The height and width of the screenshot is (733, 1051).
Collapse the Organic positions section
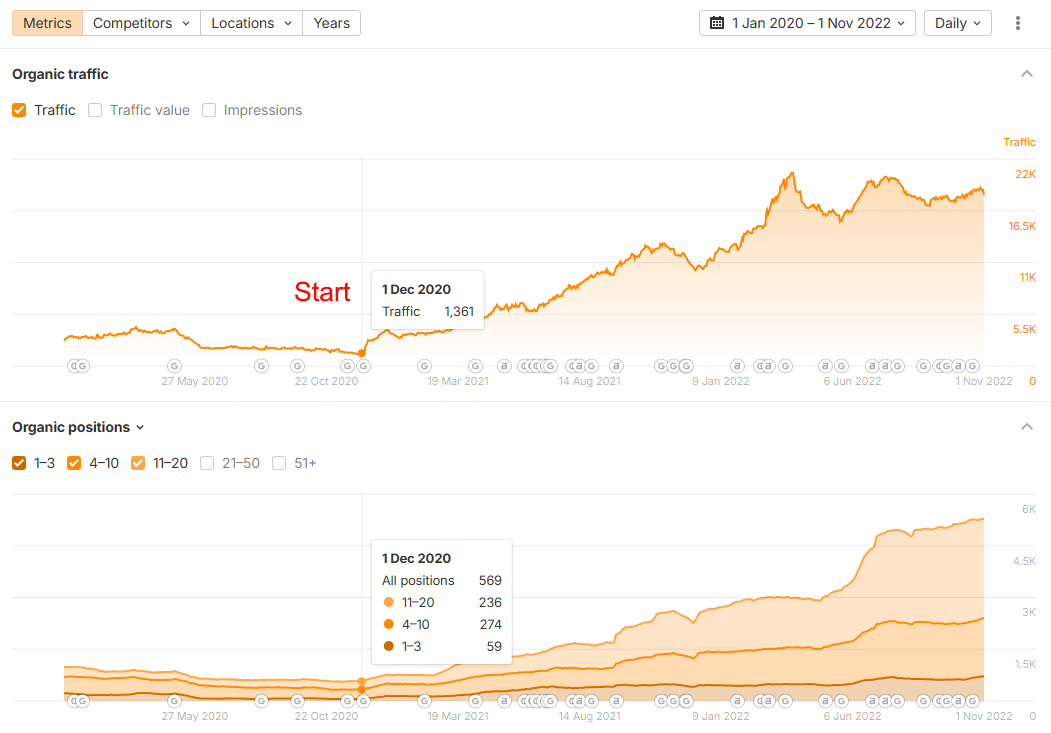[1027, 427]
